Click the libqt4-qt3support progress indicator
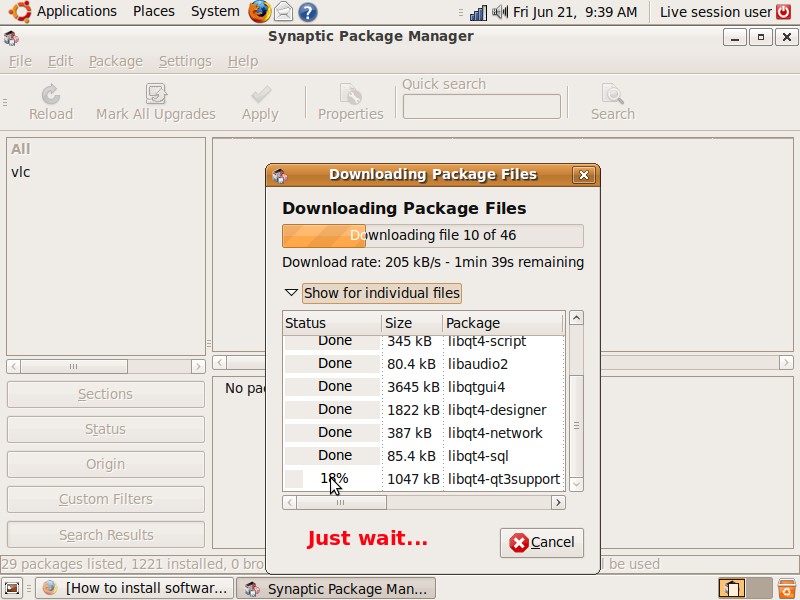Image resolution: width=800 pixels, height=600 pixels. [x=332, y=479]
